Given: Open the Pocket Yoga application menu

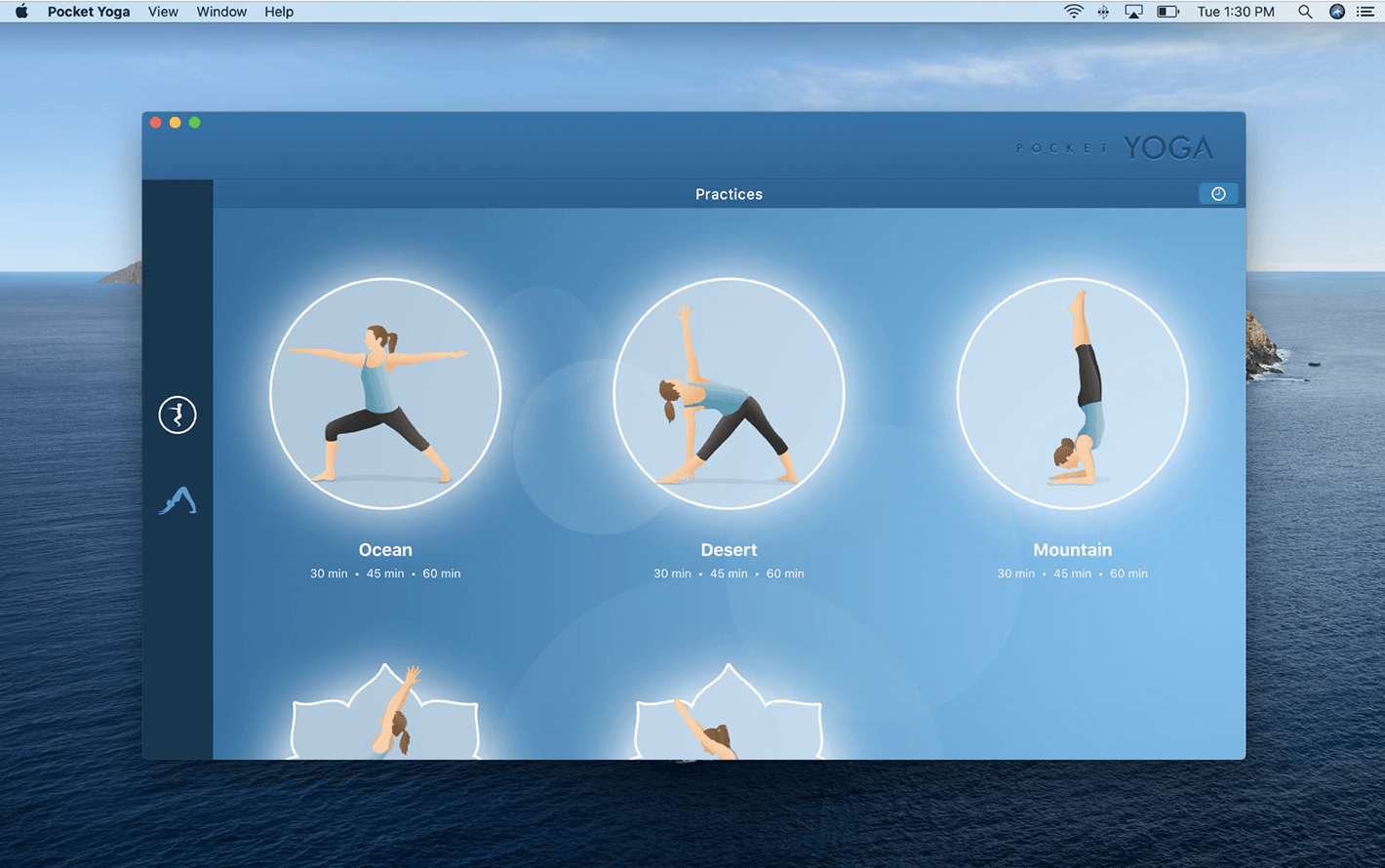Looking at the screenshot, I should (89, 12).
